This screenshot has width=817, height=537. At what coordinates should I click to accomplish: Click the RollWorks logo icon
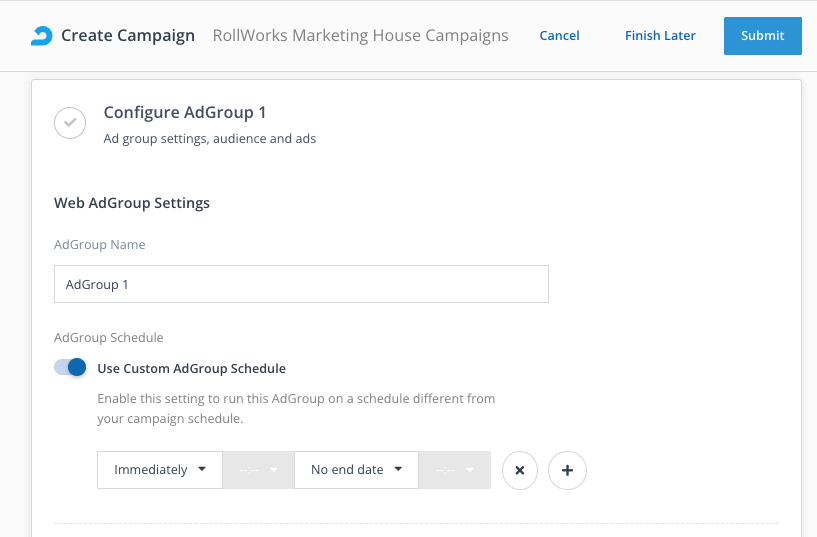click(41, 36)
